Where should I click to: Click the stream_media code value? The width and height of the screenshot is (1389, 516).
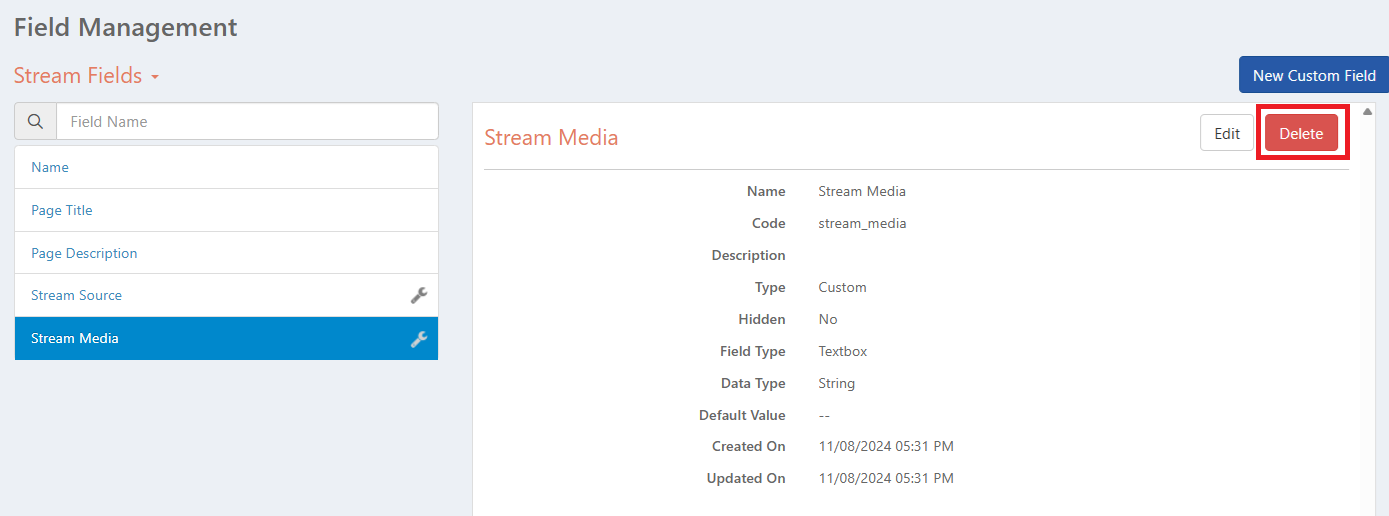coord(862,223)
